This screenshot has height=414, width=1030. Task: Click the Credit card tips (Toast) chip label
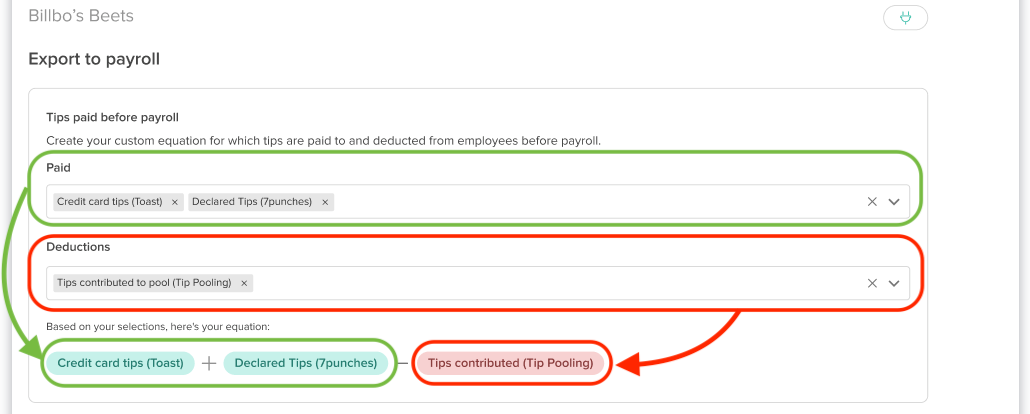coord(112,202)
